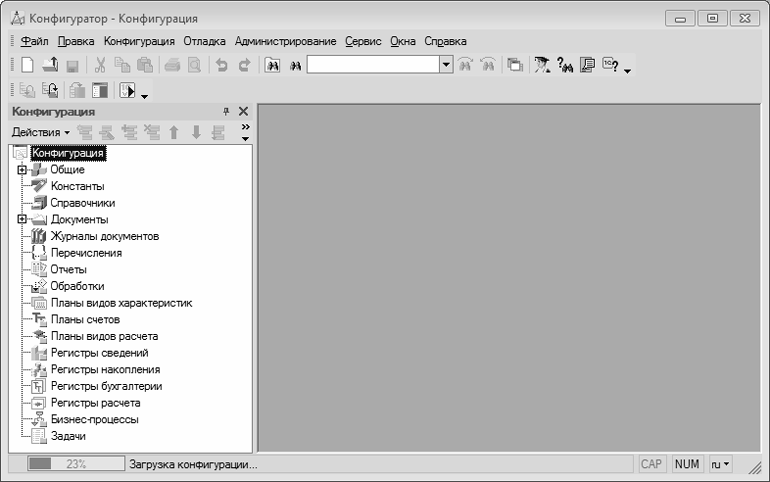Toggle the CAP indicator in status bar

[651, 465]
